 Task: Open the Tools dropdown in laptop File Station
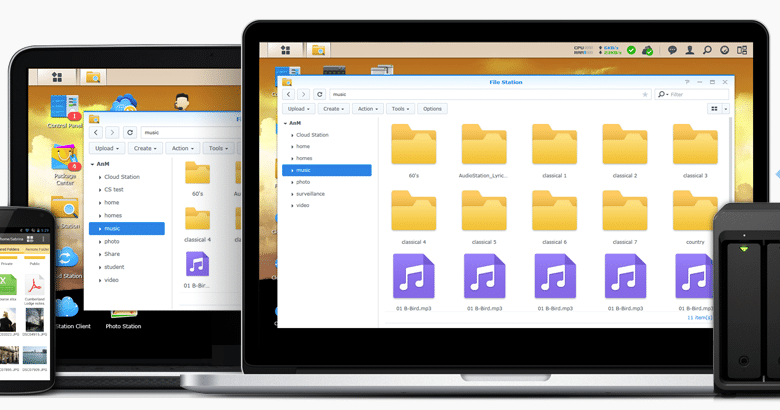[x=400, y=108]
